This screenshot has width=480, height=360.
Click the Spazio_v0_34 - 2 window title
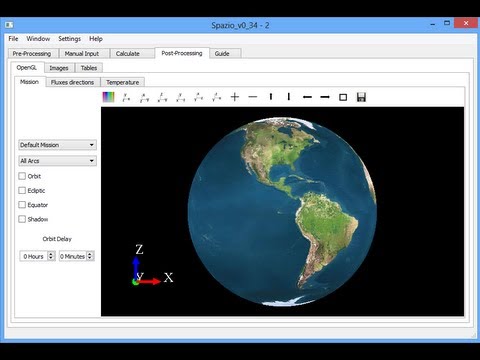(x=240, y=25)
